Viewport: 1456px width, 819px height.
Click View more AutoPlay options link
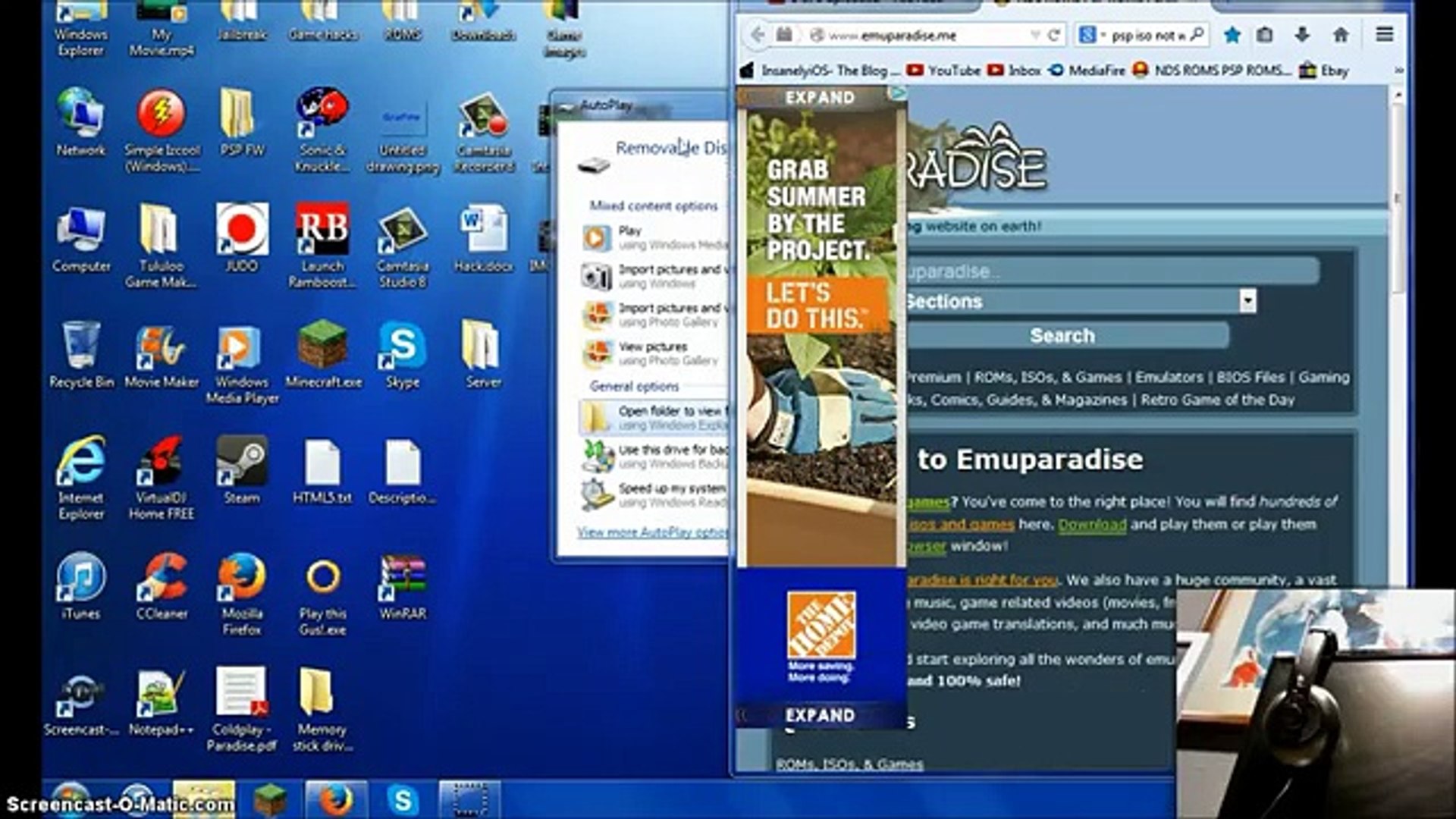pyautogui.click(x=651, y=532)
